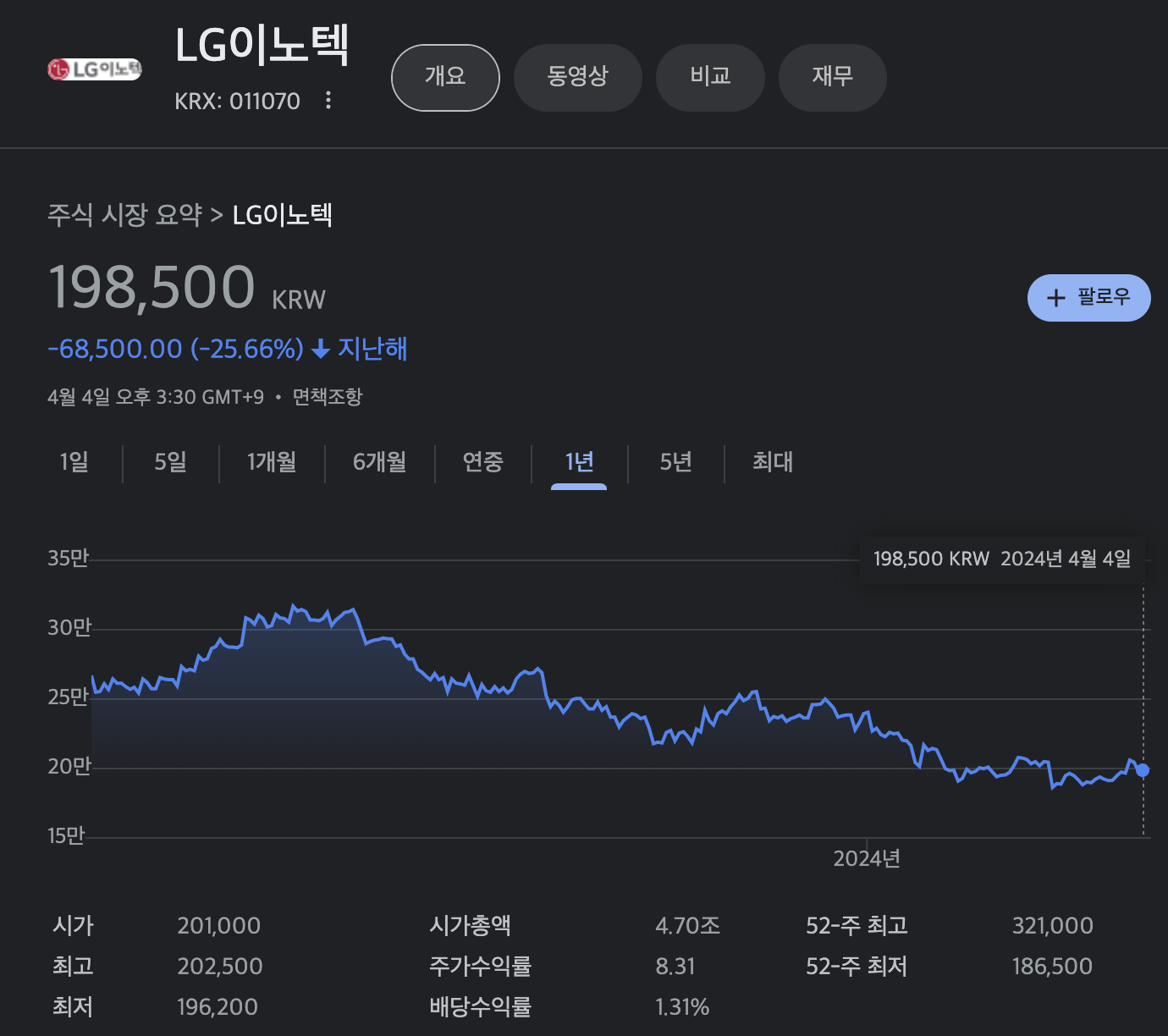Click the 35만 axis label
The height and width of the screenshot is (1036, 1168).
(x=68, y=559)
